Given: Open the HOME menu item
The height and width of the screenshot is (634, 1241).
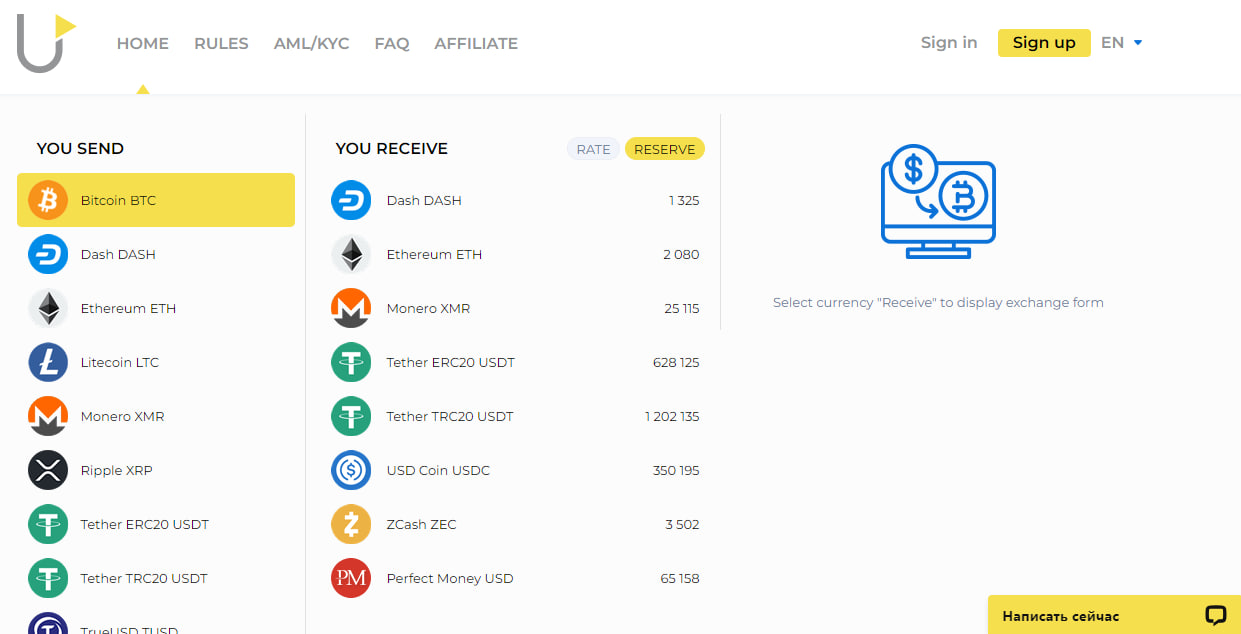Looking at the screenshot, I should point(142,43).
